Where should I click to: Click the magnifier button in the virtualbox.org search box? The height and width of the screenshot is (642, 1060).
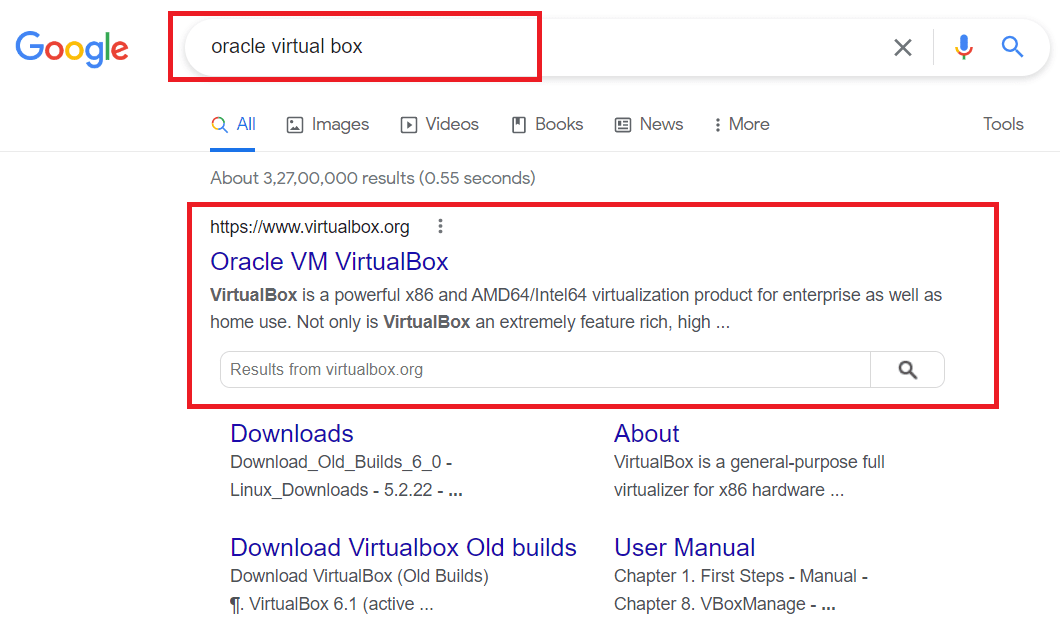click(907, 370)
